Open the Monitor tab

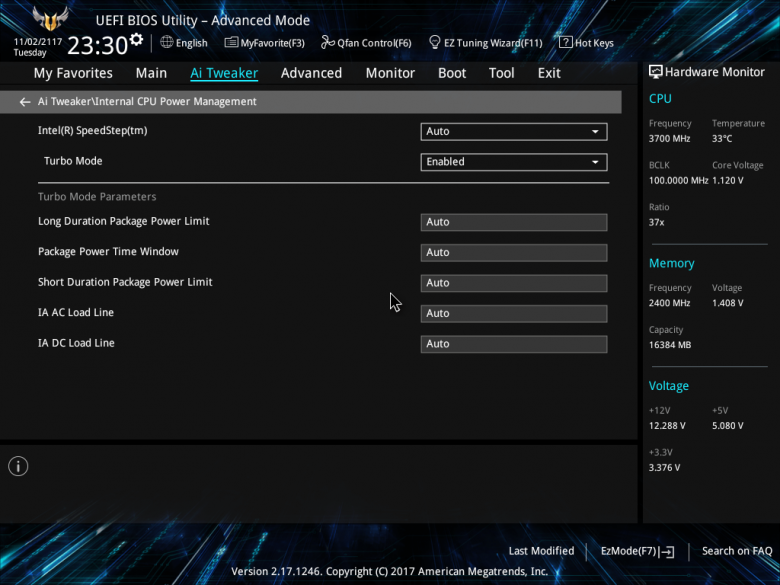(x=390, y=73)
